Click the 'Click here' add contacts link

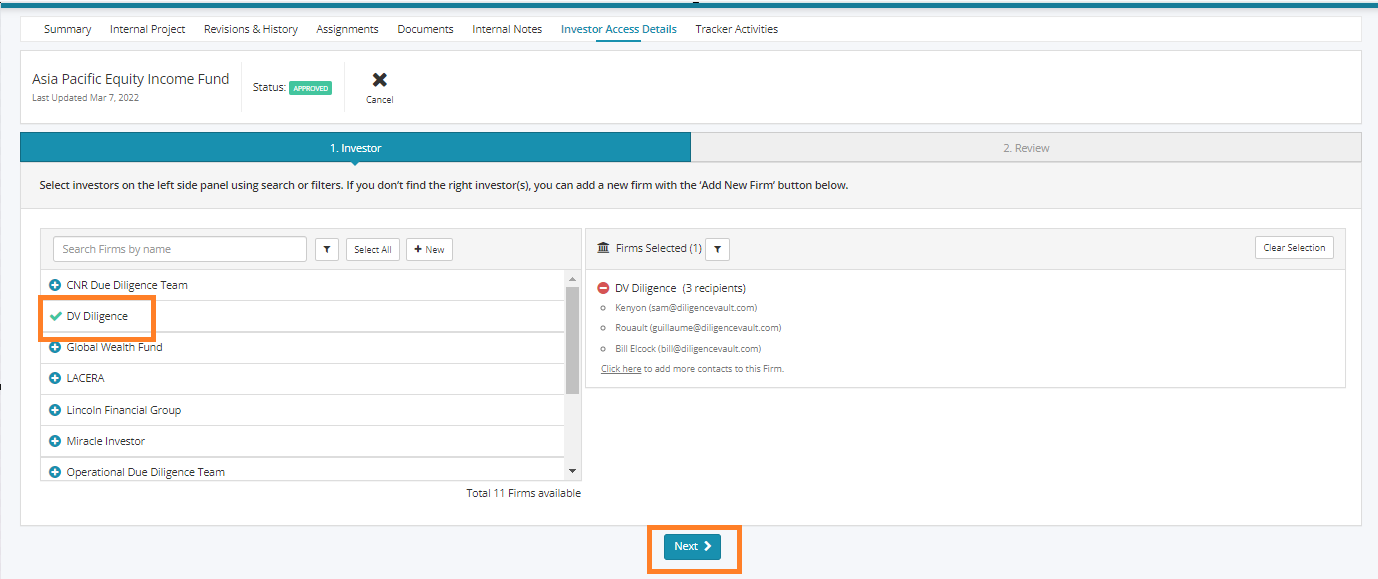point(621,369)
